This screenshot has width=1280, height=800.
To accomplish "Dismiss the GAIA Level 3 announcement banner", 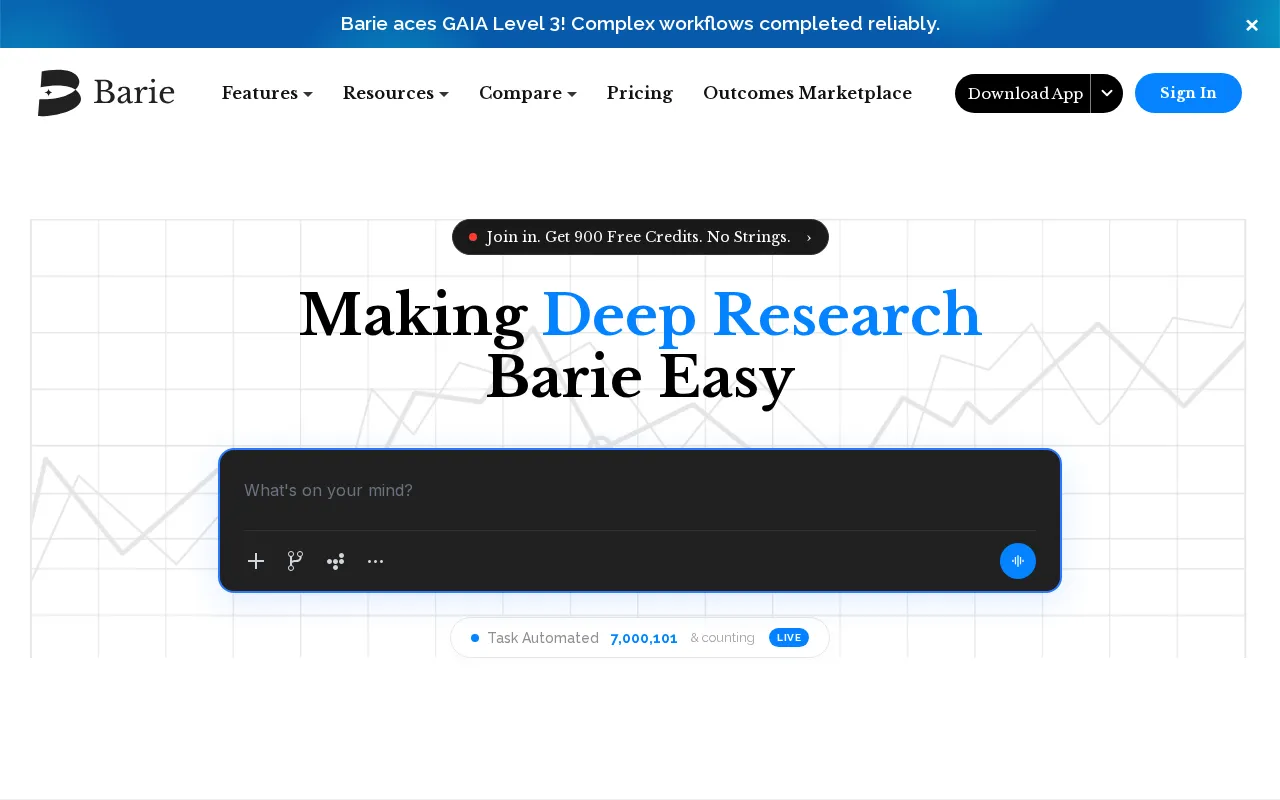I will point(1251,25).
